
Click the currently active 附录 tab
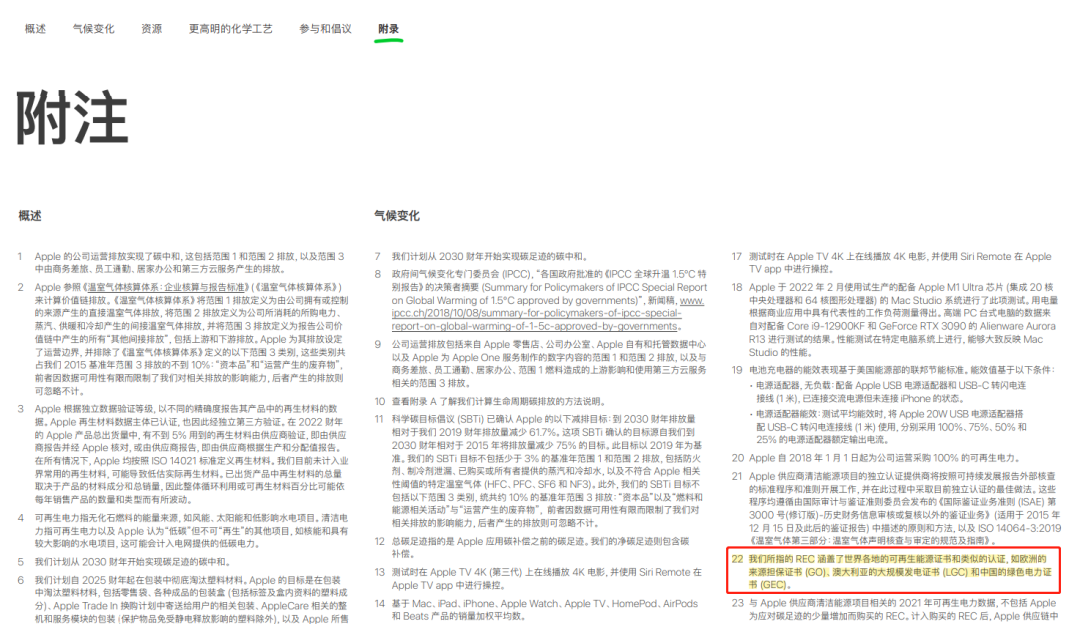(x=387, y=29)
